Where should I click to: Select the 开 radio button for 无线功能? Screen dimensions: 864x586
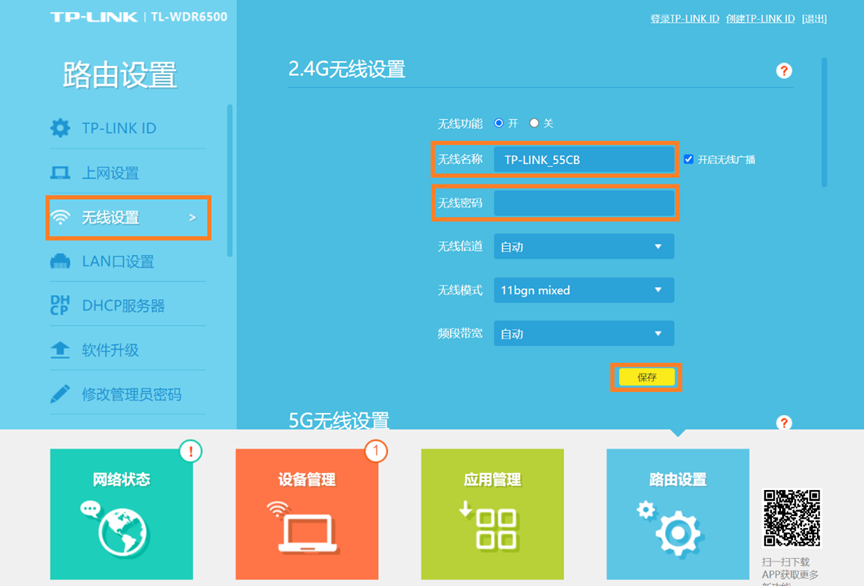tap(499, 123)
